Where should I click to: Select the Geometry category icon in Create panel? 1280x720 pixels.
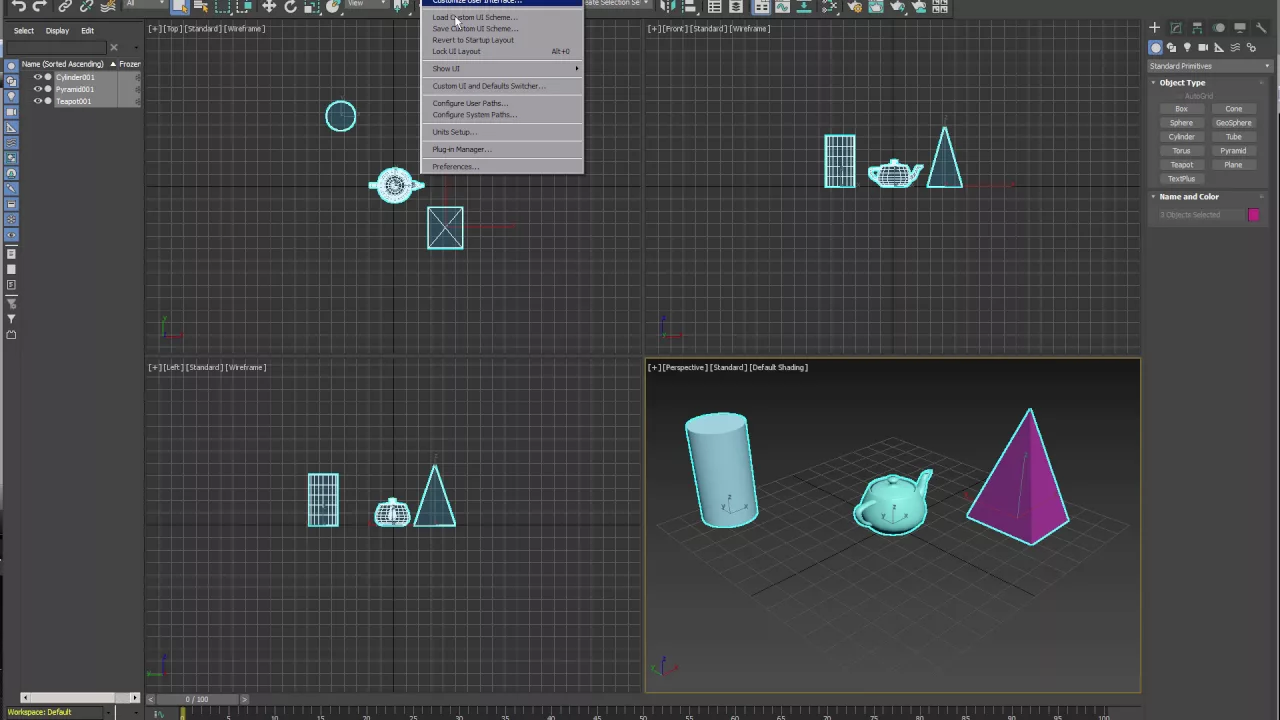tap(1155, 47)
